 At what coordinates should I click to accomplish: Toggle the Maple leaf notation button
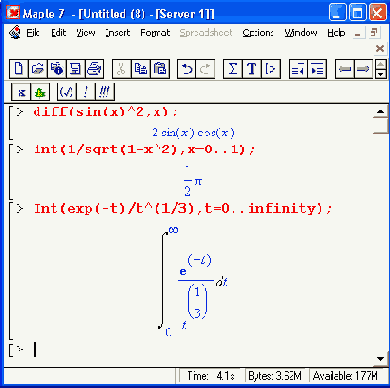point(40,92)
